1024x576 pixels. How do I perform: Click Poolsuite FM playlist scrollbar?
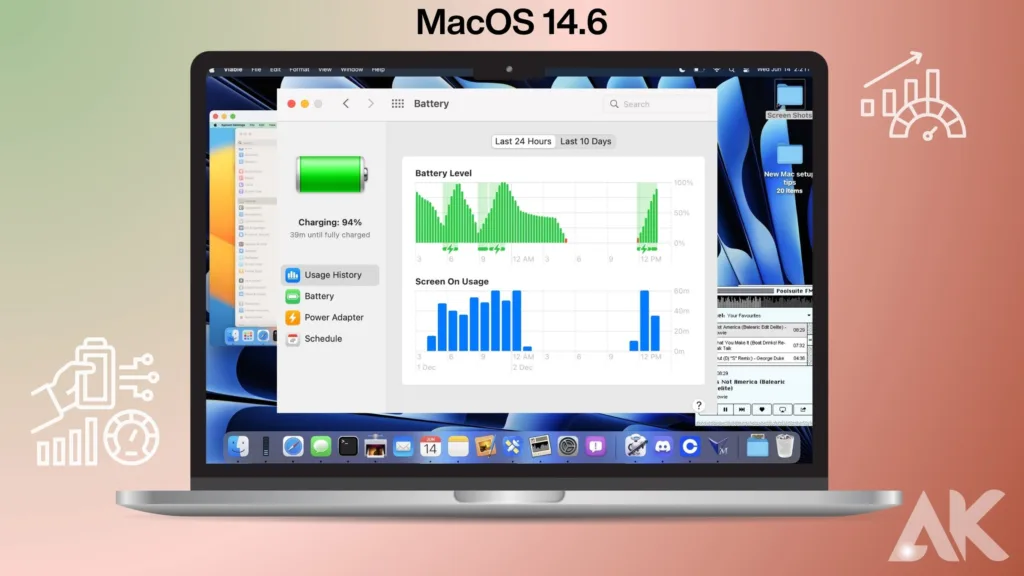point(810,344)
